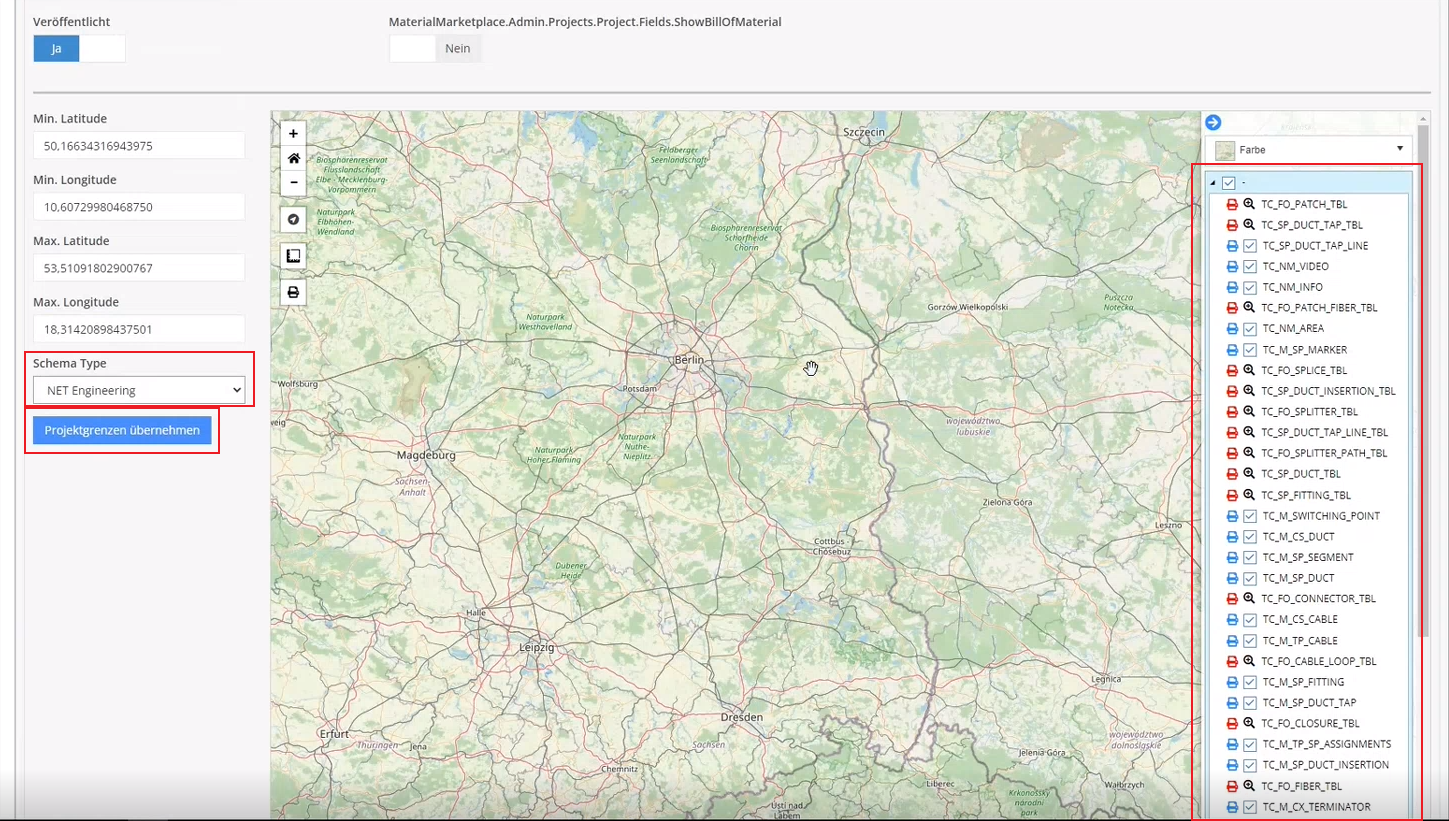Screen dimensions: 1449x821
Task: Zoom in on the map
Action: (293, 134)
